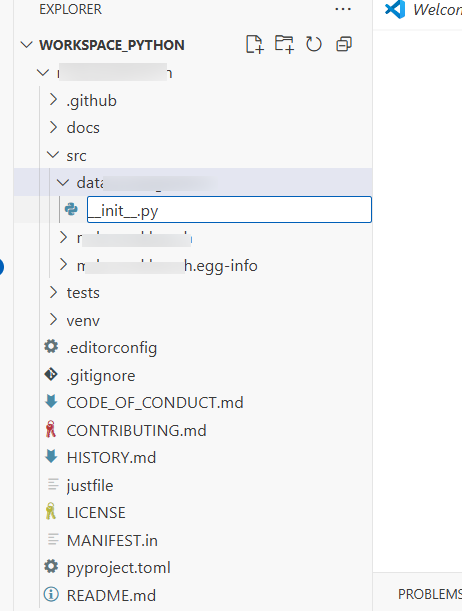Click the gear icon of .editorconfig
The image size is (462, 611).
[51, 346]
